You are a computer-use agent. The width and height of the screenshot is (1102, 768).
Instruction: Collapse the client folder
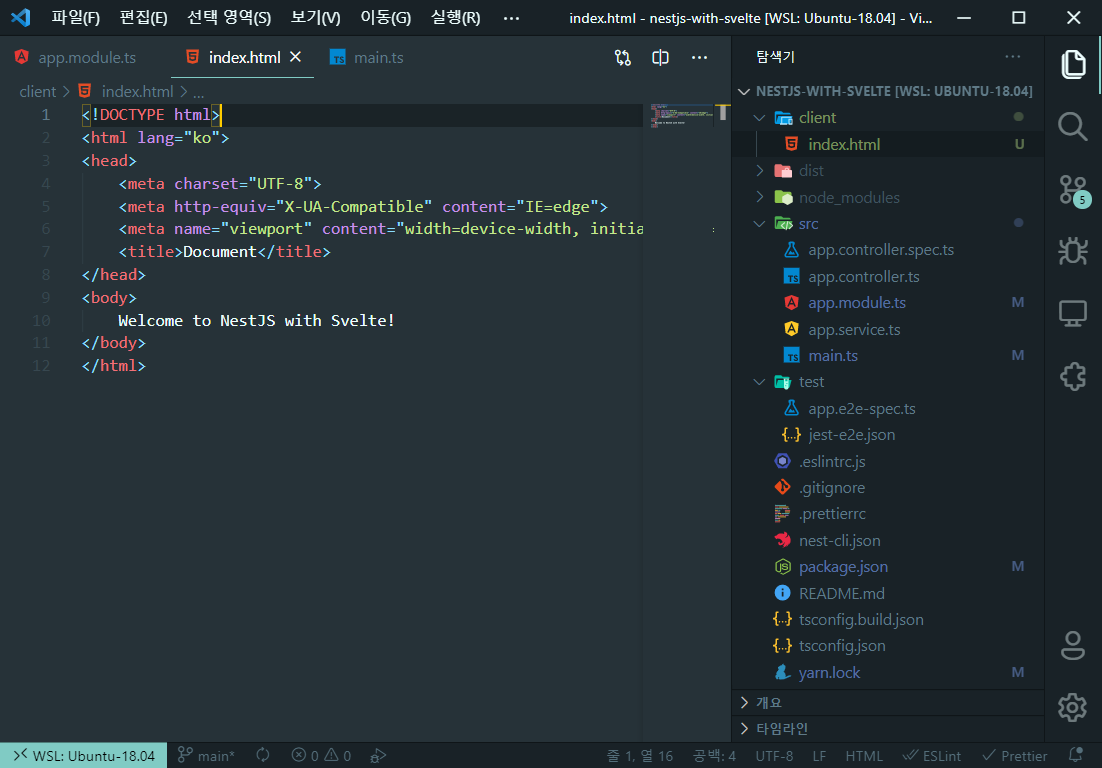(x=760, y=118)
